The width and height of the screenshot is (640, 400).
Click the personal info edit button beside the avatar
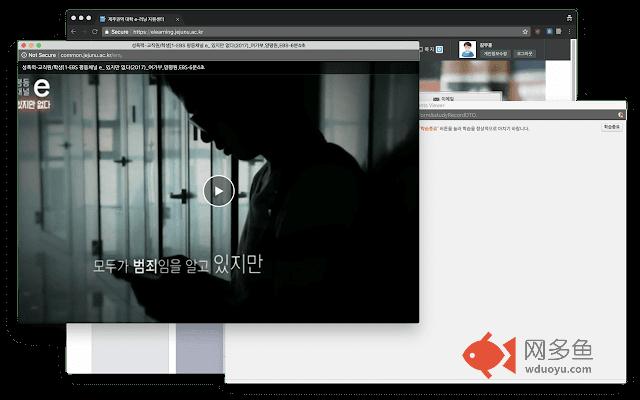(496, 53)
